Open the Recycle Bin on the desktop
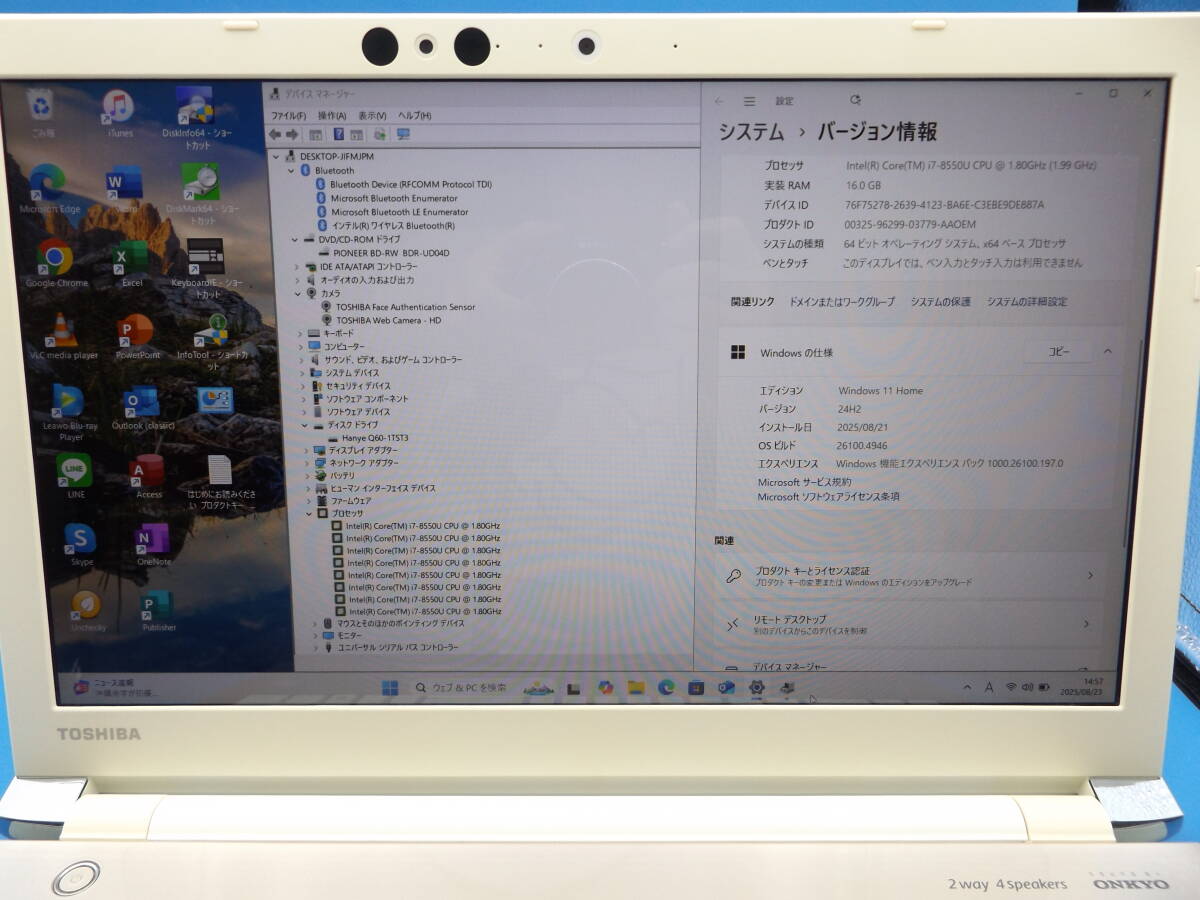Viewport: 1200px width, 900px height. click(42, 110)
